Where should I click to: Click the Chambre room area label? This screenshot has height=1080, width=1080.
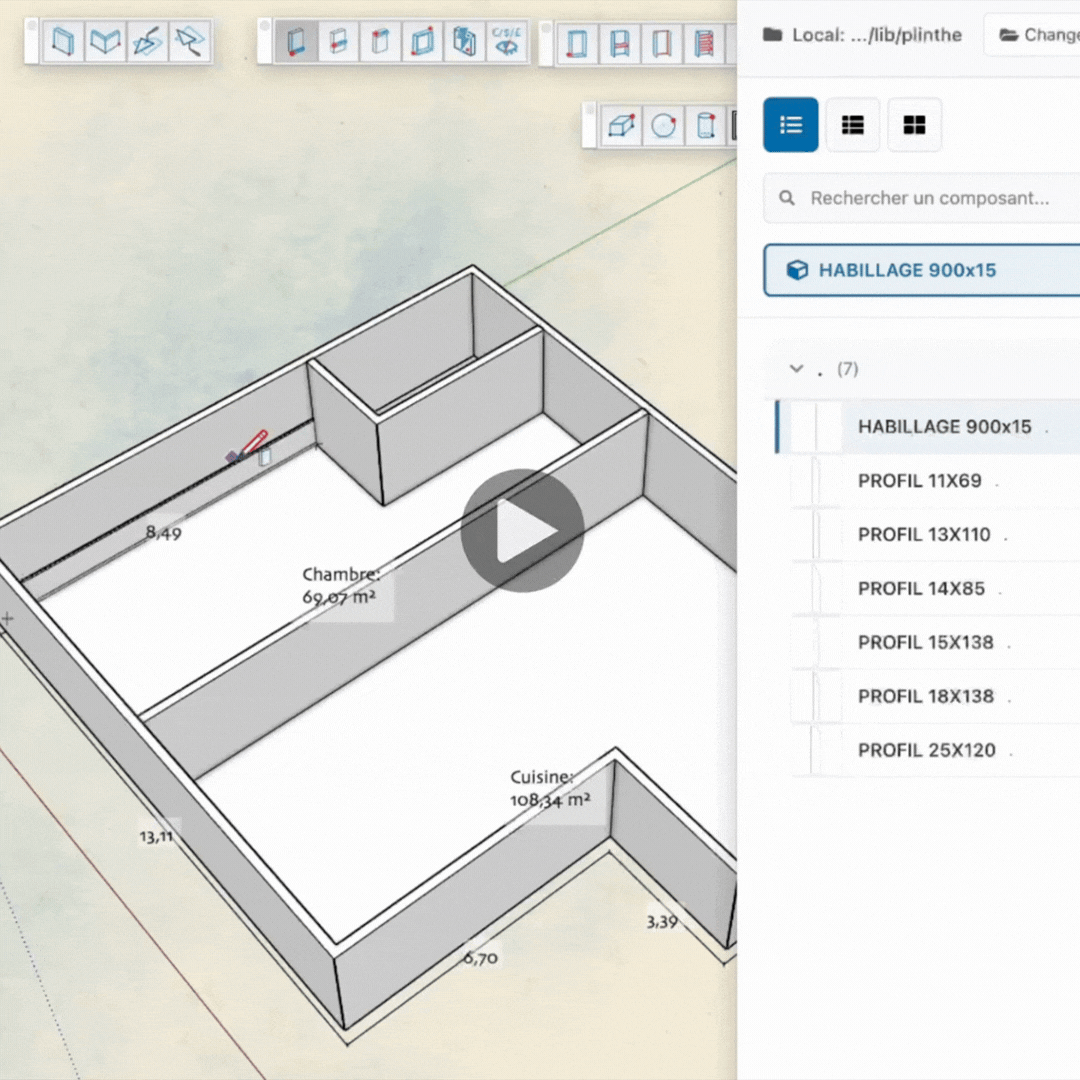point(340,587)
